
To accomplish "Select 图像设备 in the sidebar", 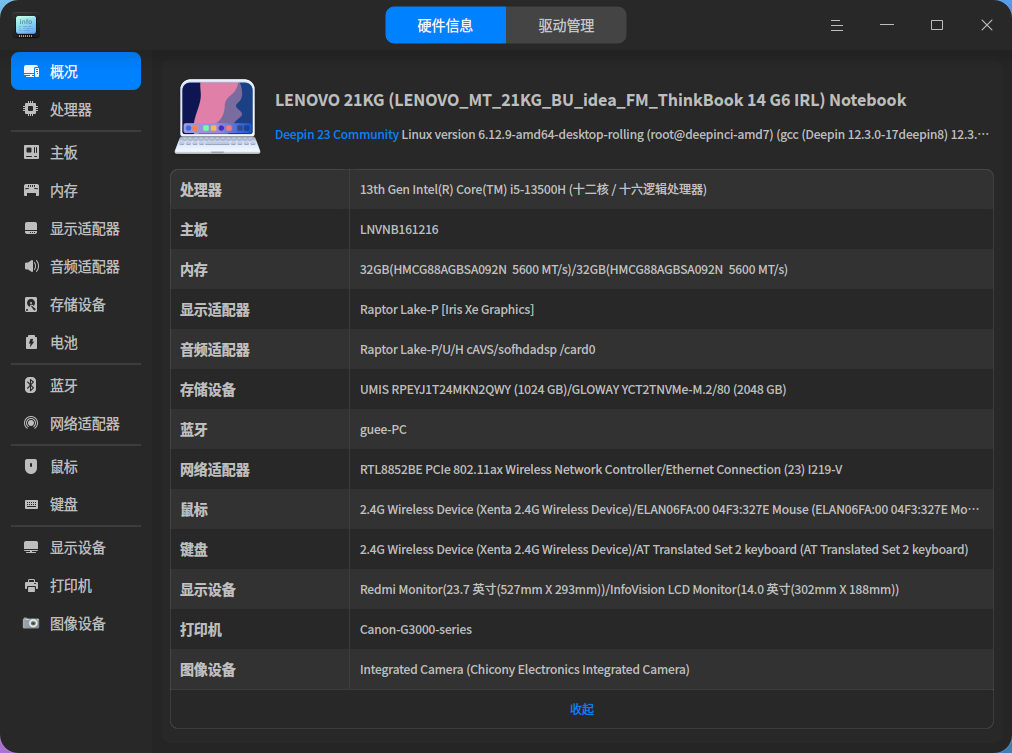I will pyautogui.click(x=76, y=623).
